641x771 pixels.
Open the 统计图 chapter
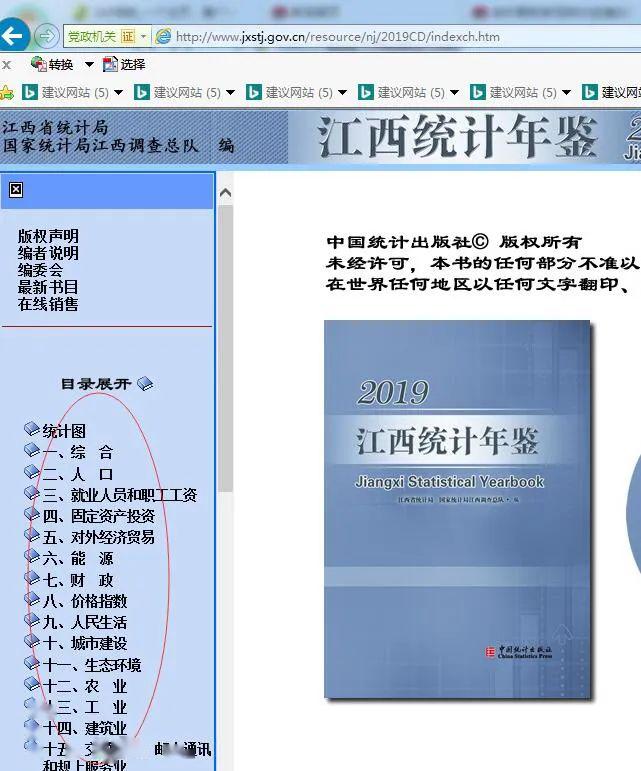(x=64, y=431)
